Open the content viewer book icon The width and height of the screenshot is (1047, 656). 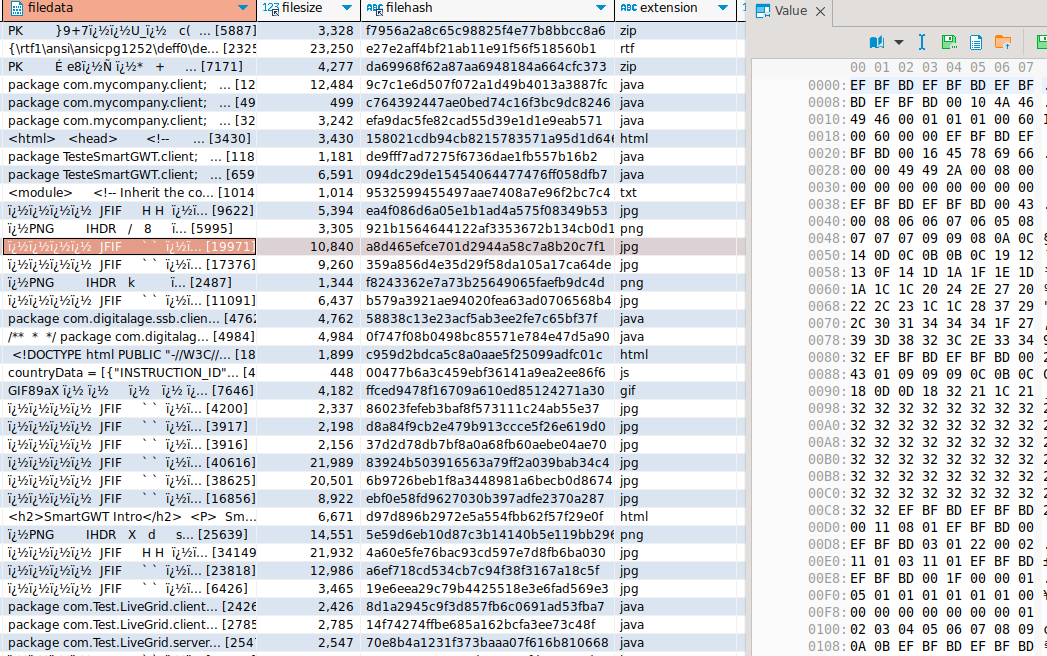pyautogui.click(x=877, y=42)
